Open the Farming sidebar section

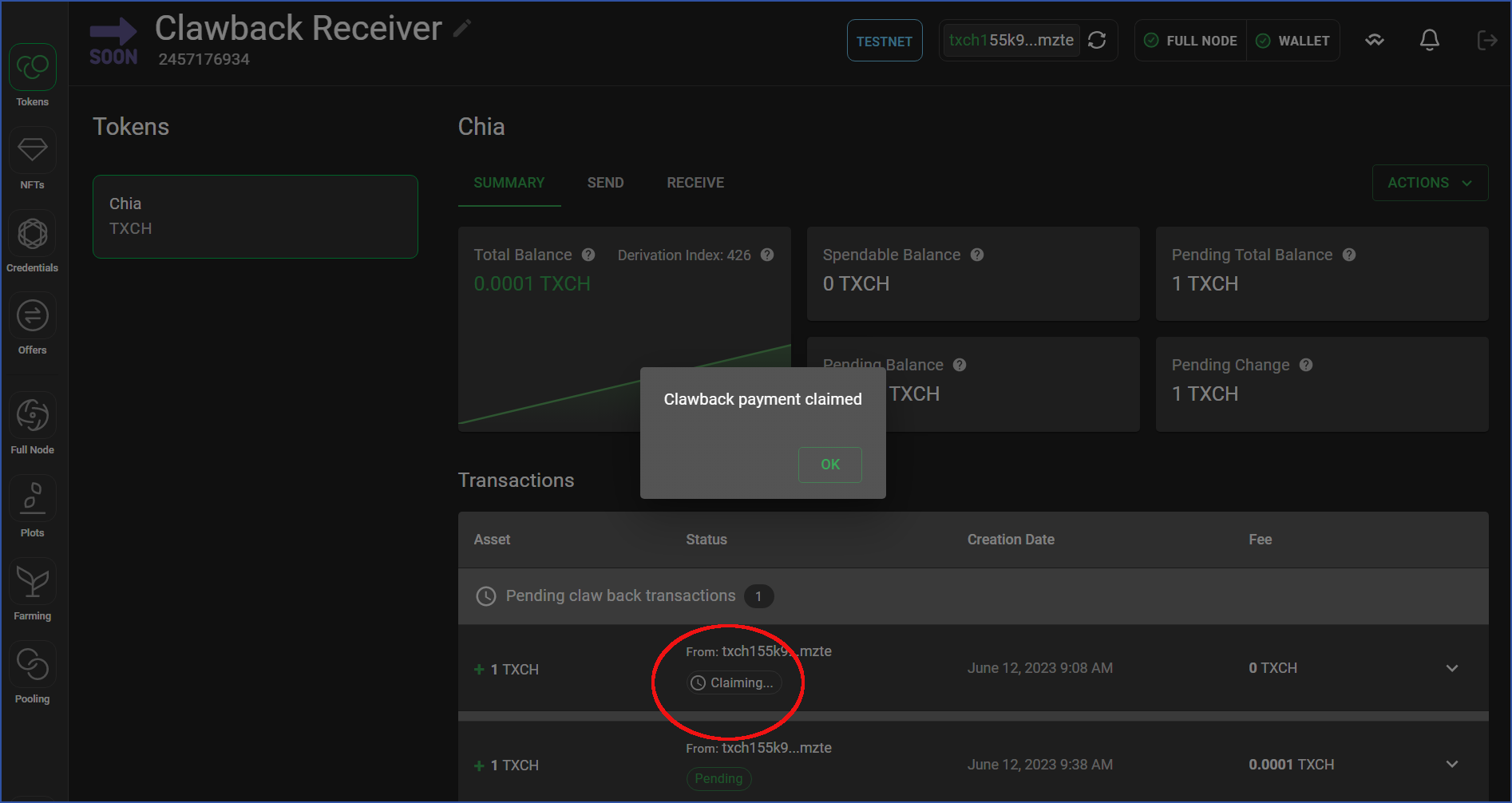click(33, 590)
